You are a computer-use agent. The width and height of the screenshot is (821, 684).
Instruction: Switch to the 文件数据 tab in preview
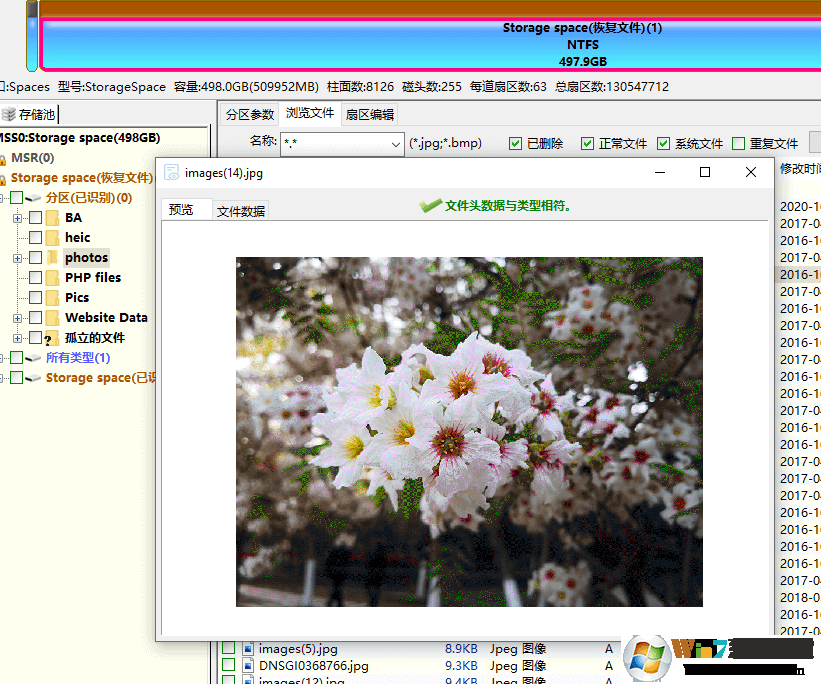[240, 211]
